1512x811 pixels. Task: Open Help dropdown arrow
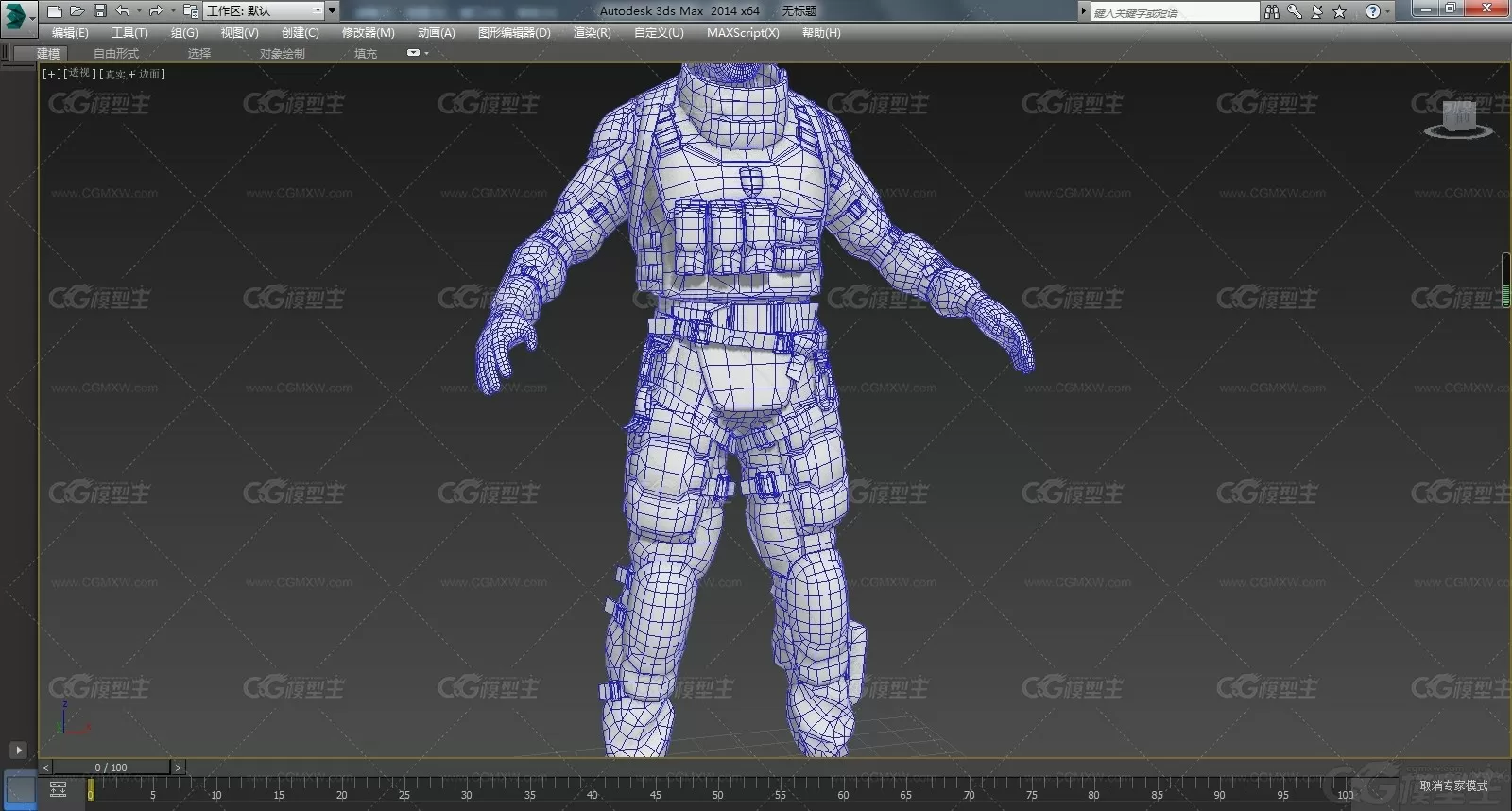click(1387, 11)
